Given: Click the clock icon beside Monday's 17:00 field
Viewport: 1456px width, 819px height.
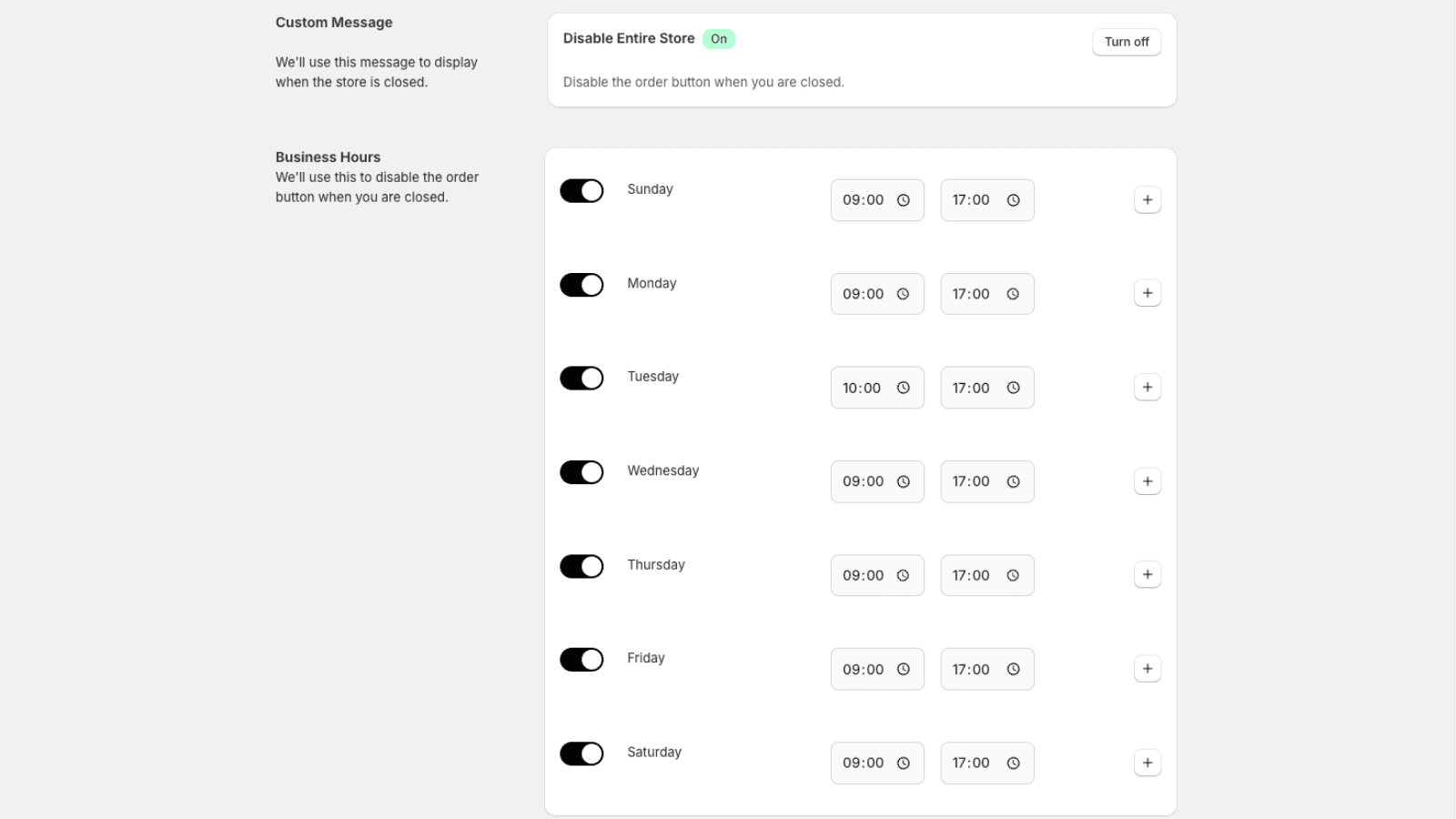Looking at the screenshot, I should [1013, 293].
